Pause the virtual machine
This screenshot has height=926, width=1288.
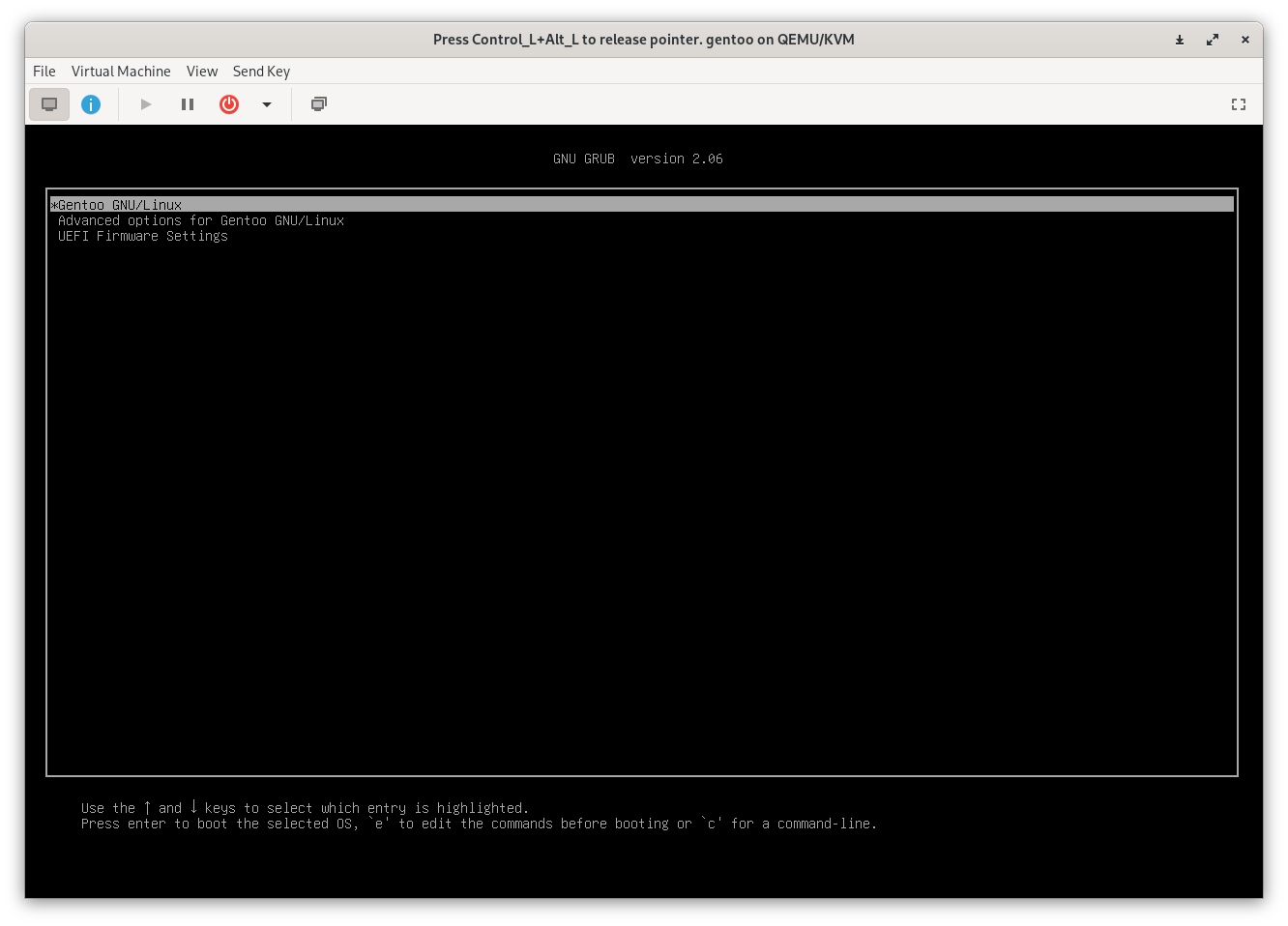point(188,103)
